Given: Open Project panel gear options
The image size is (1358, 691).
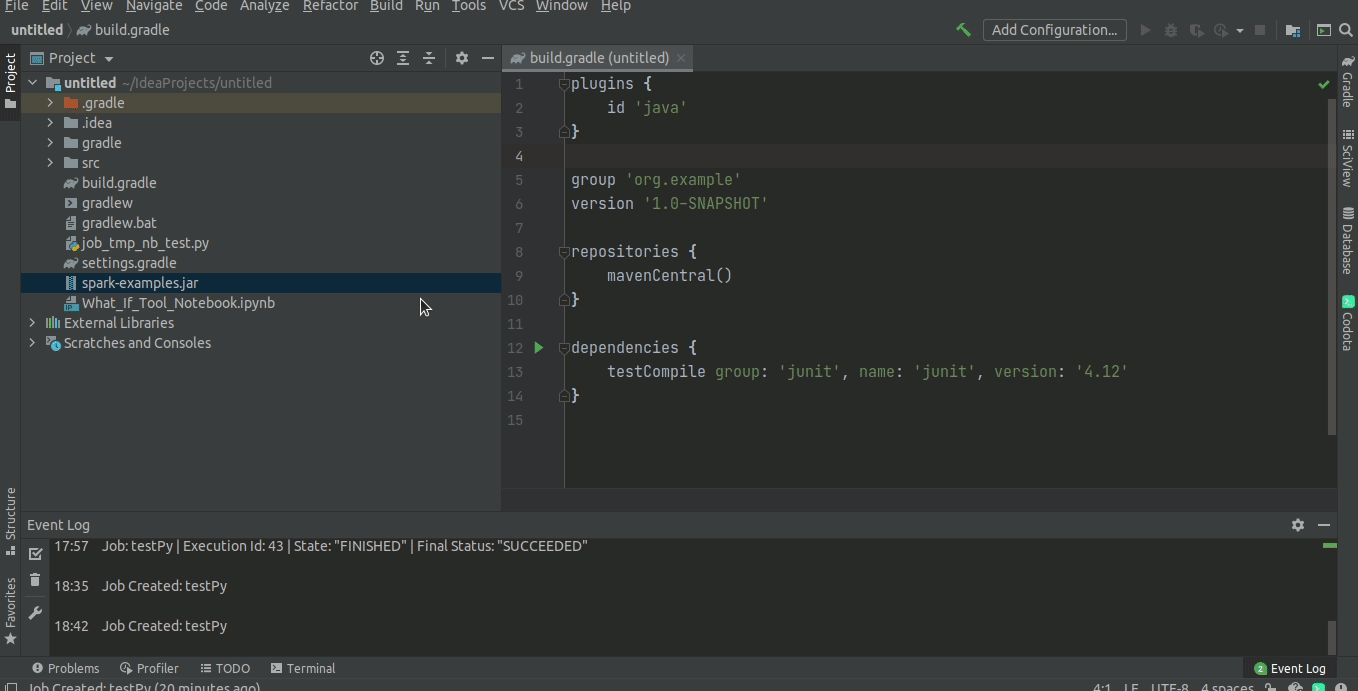Looking at the screenshot, I should tap(462, 58).
